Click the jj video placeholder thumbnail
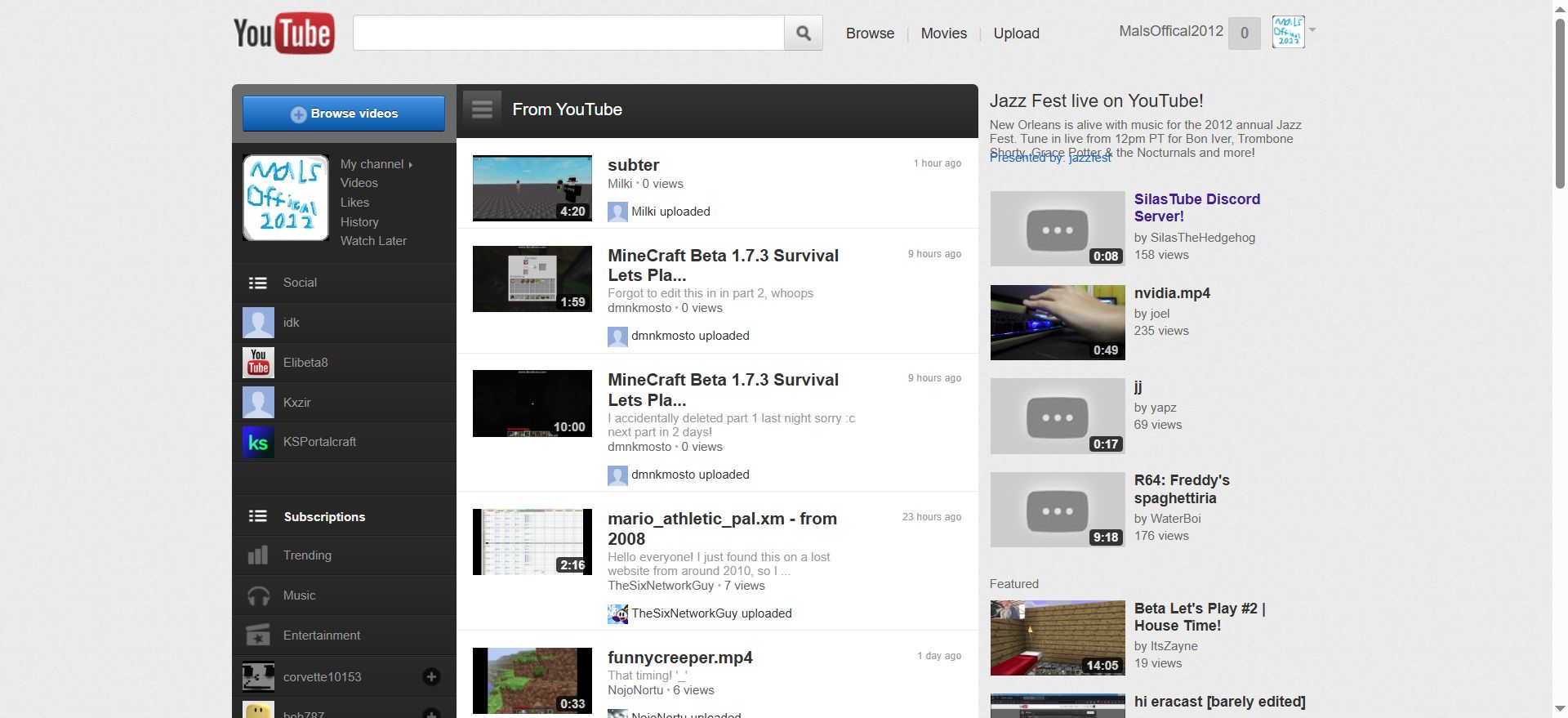Screen dimensions: 1568x718 point(1058,417)
